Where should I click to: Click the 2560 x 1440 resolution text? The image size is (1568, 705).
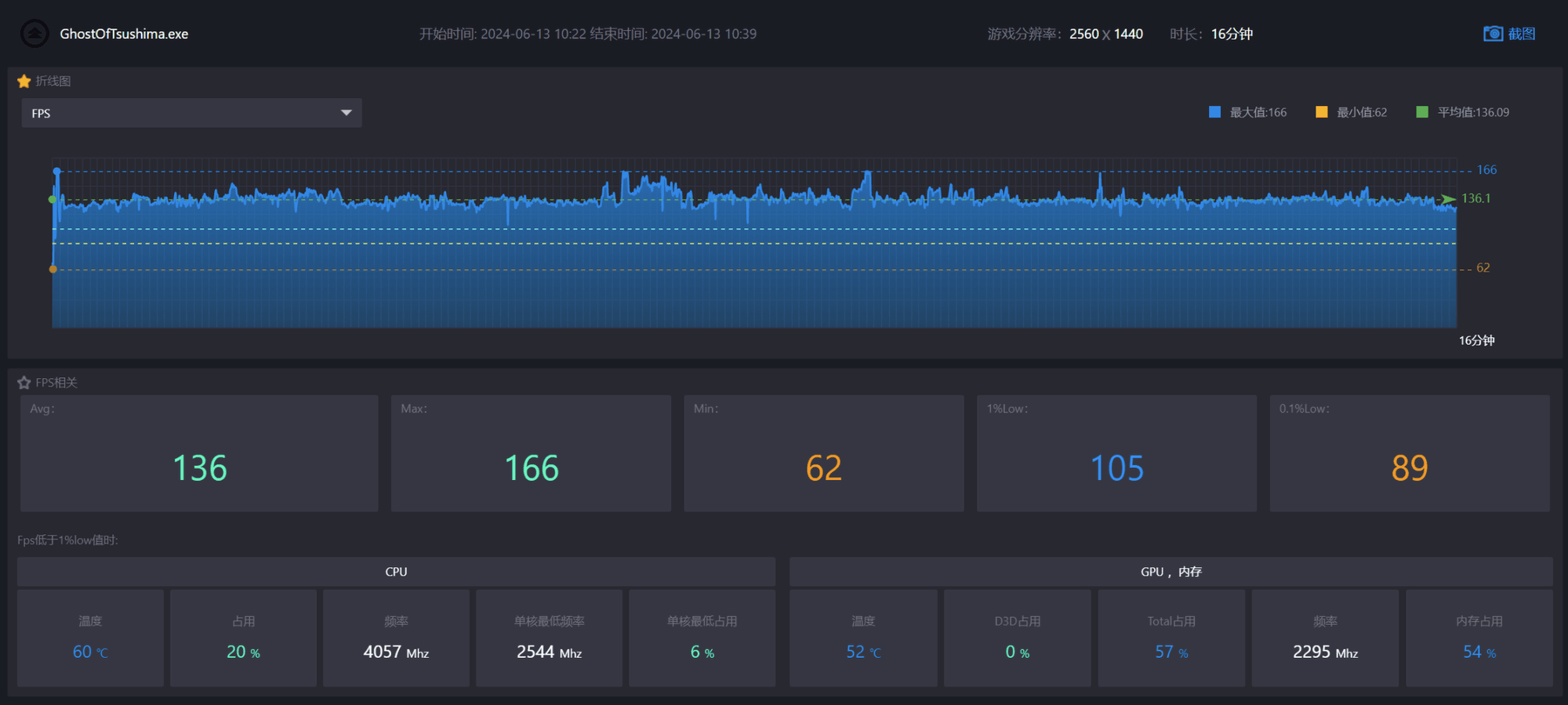(x=1105, y=34)
